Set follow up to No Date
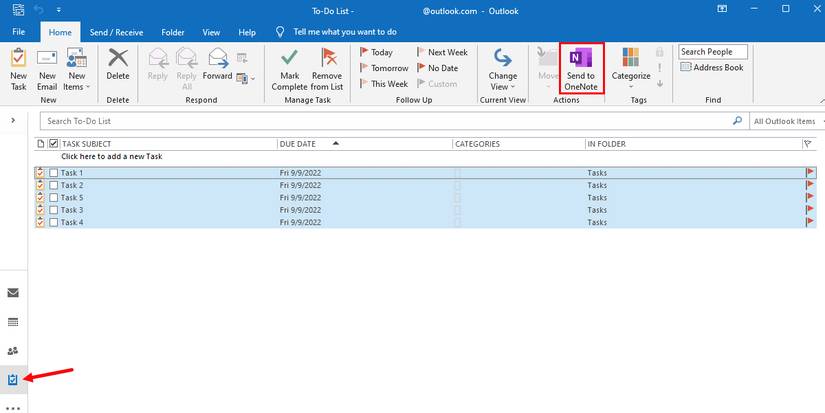This screenshot has height=413, width=825. (x=437, y=68)
